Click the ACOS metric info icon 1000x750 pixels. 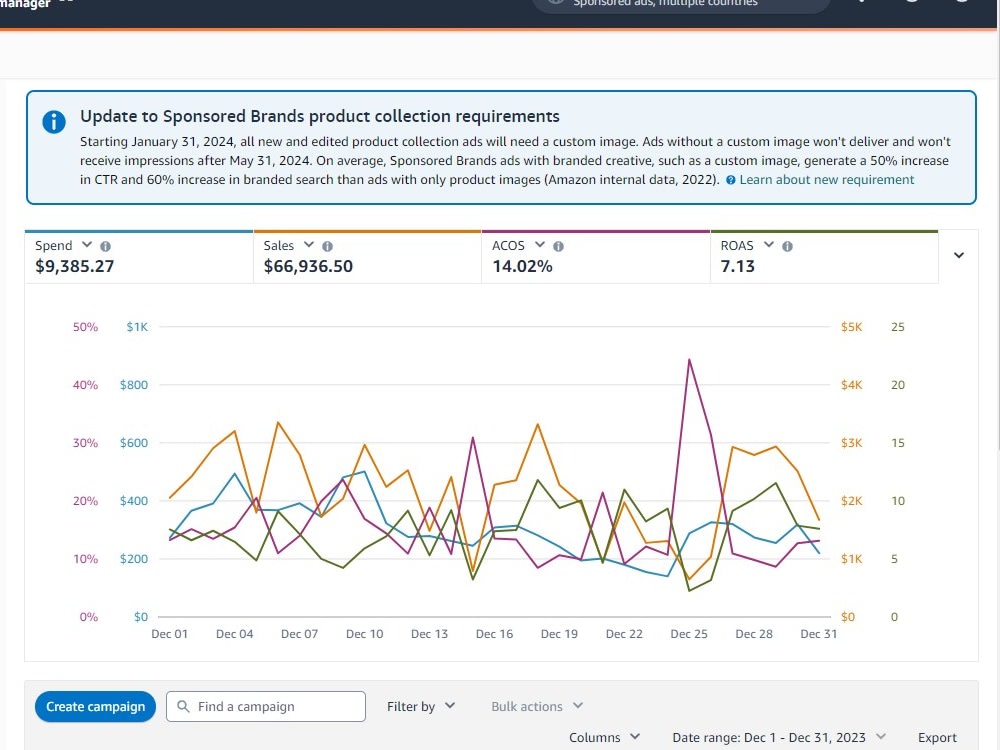pos(558,246)
